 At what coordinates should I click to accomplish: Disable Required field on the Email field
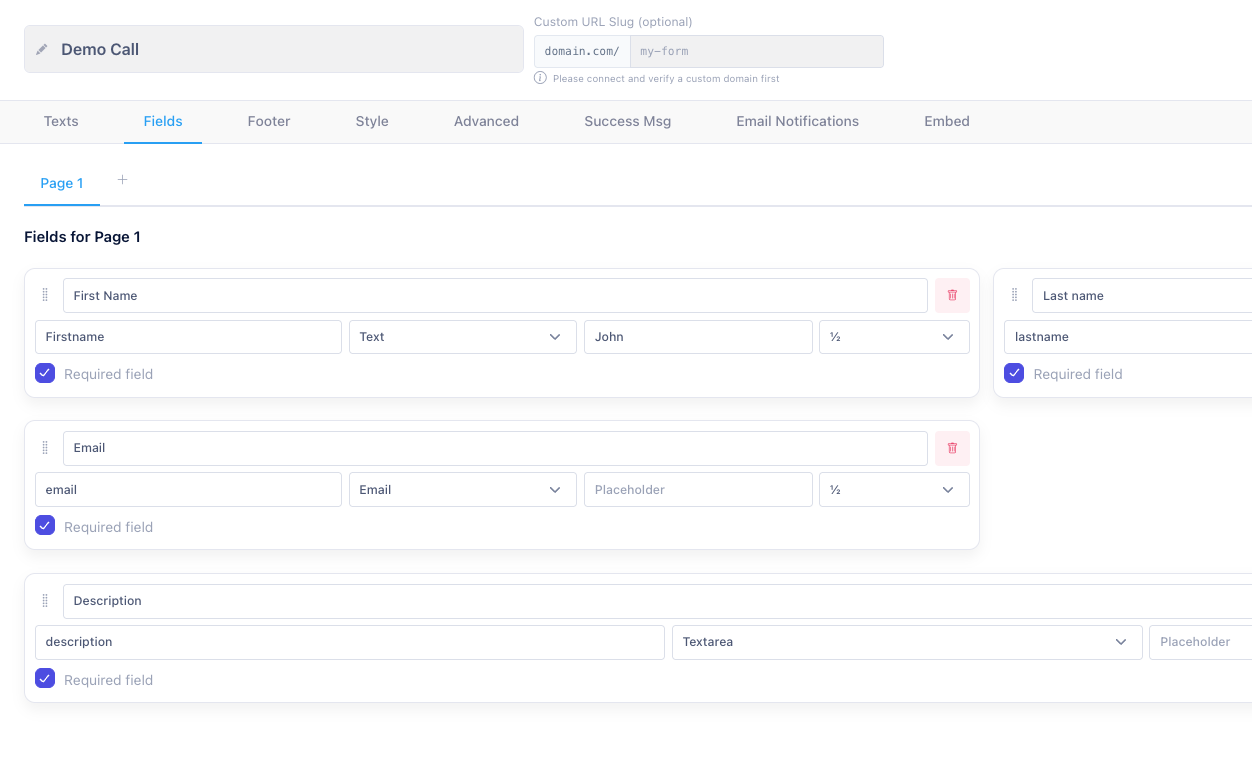point(44,525)
